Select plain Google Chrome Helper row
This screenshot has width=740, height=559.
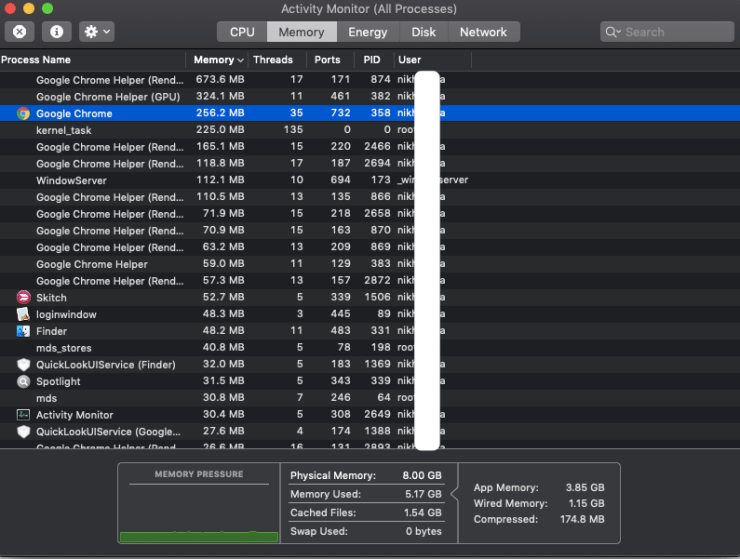pos(370,264)
